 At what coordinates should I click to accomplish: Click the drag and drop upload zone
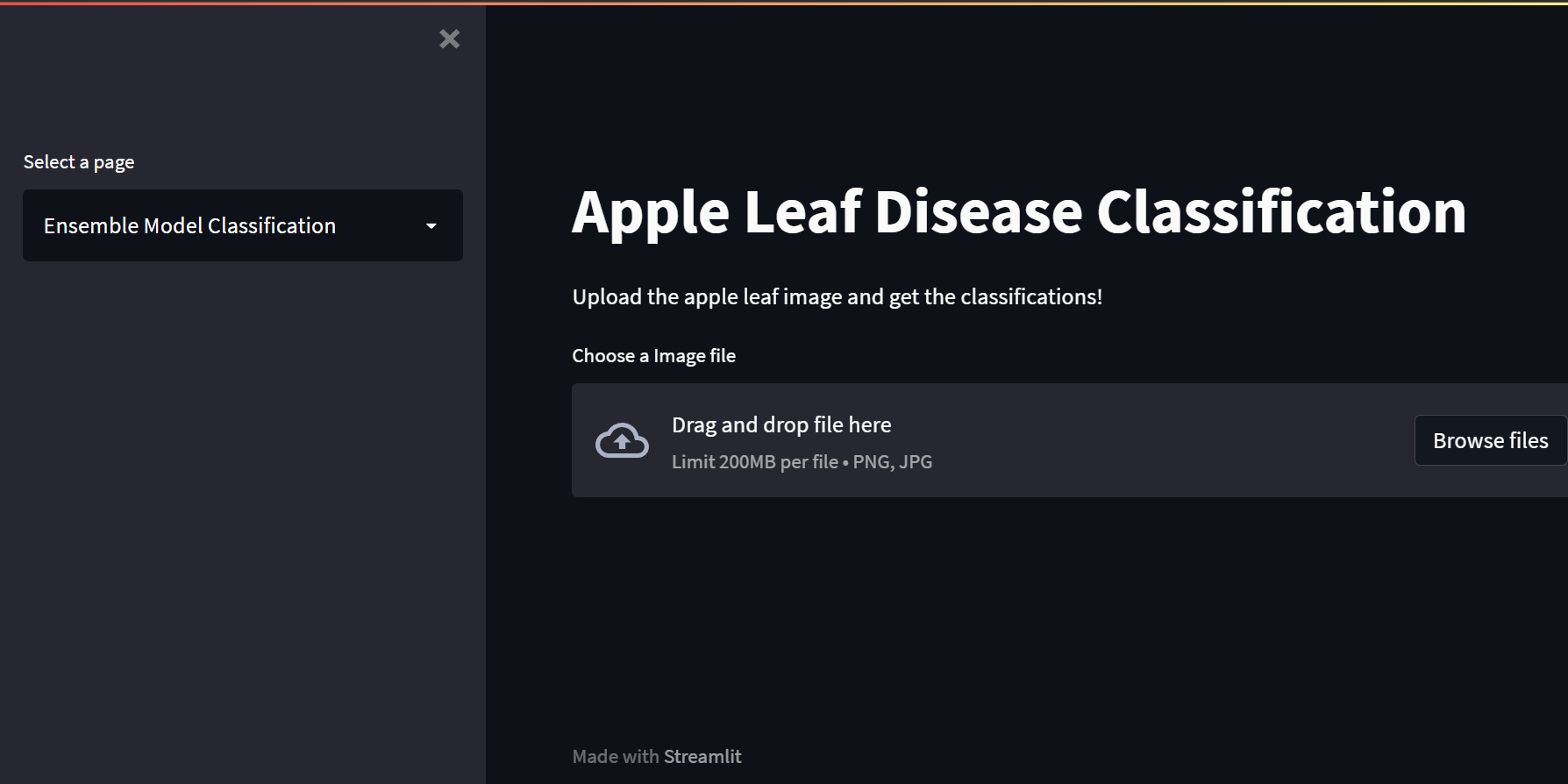(x=965, y=440)
